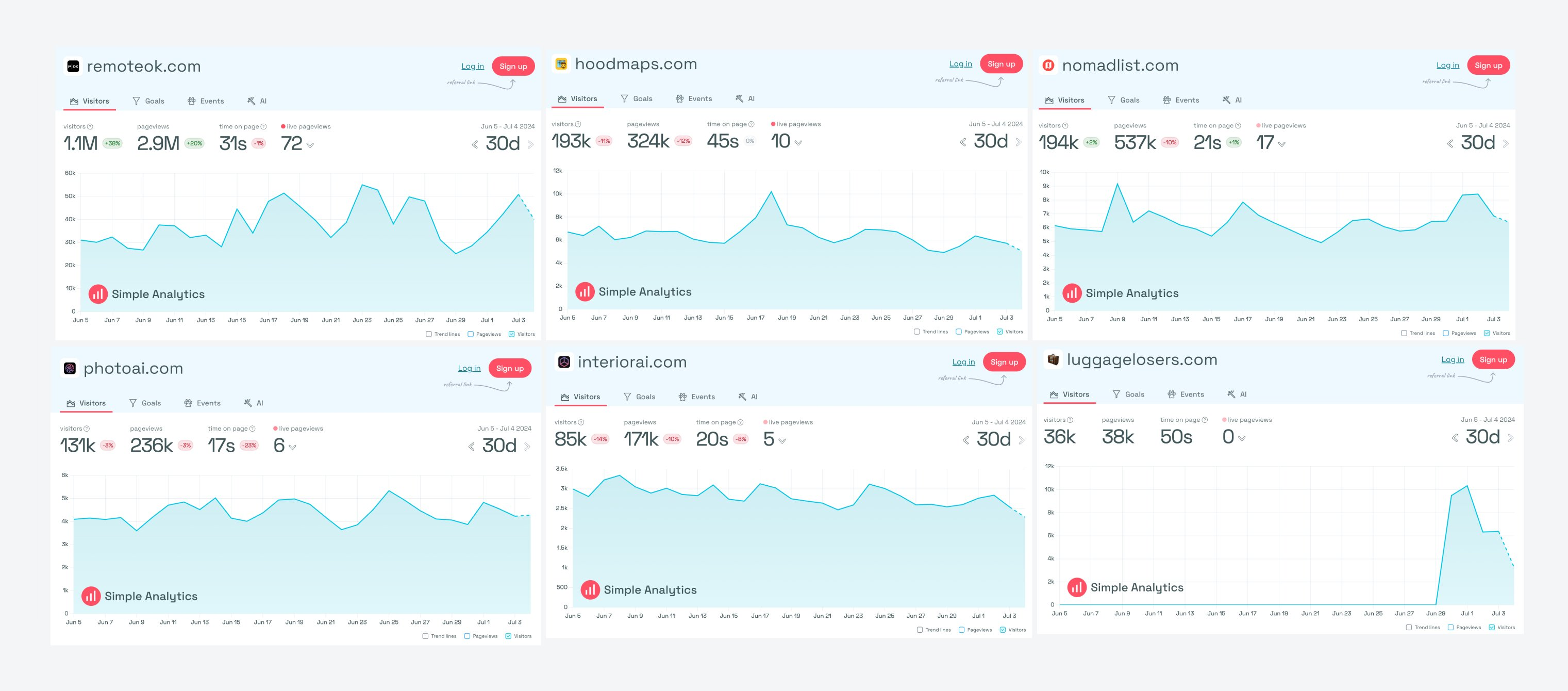Go to next 30d period in nomadlist panel
The width and height of the screenshot is (1568, 691).
click(x=1505, y=144)
